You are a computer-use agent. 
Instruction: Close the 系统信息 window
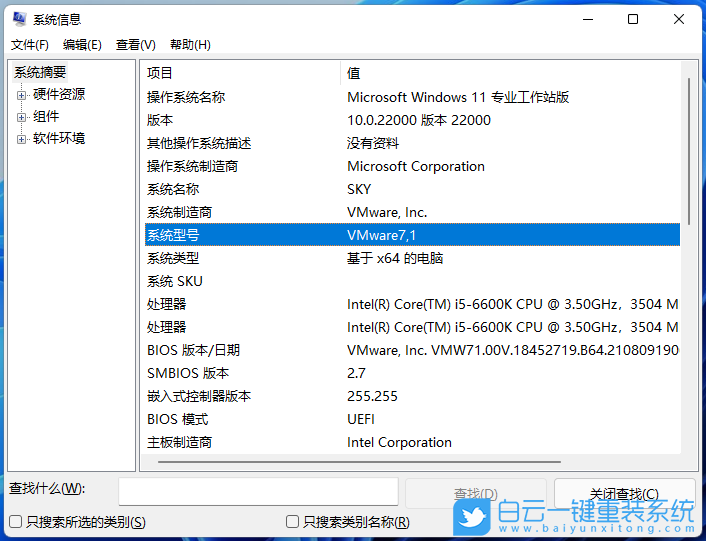pyautogui.click(x=679, y=19)
